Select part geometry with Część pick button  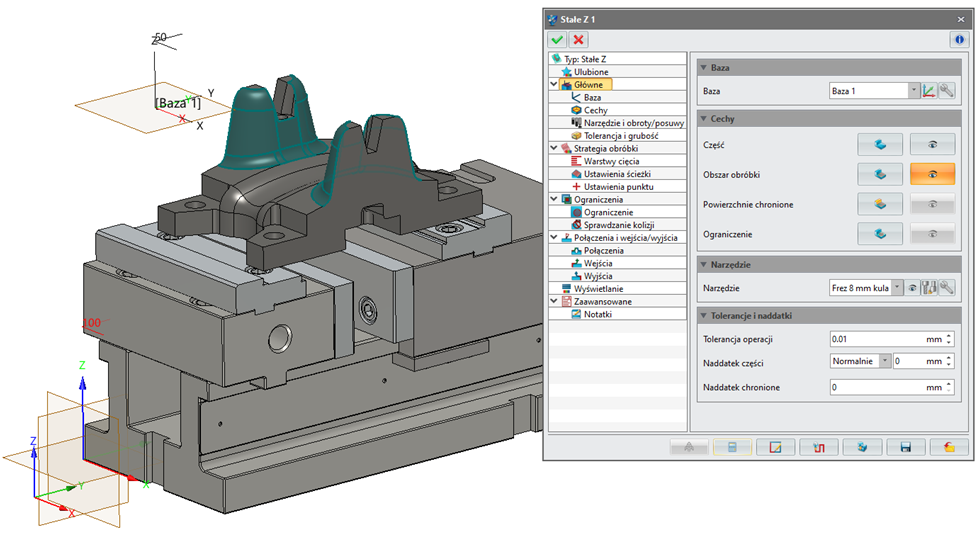(x=880, y=145)
